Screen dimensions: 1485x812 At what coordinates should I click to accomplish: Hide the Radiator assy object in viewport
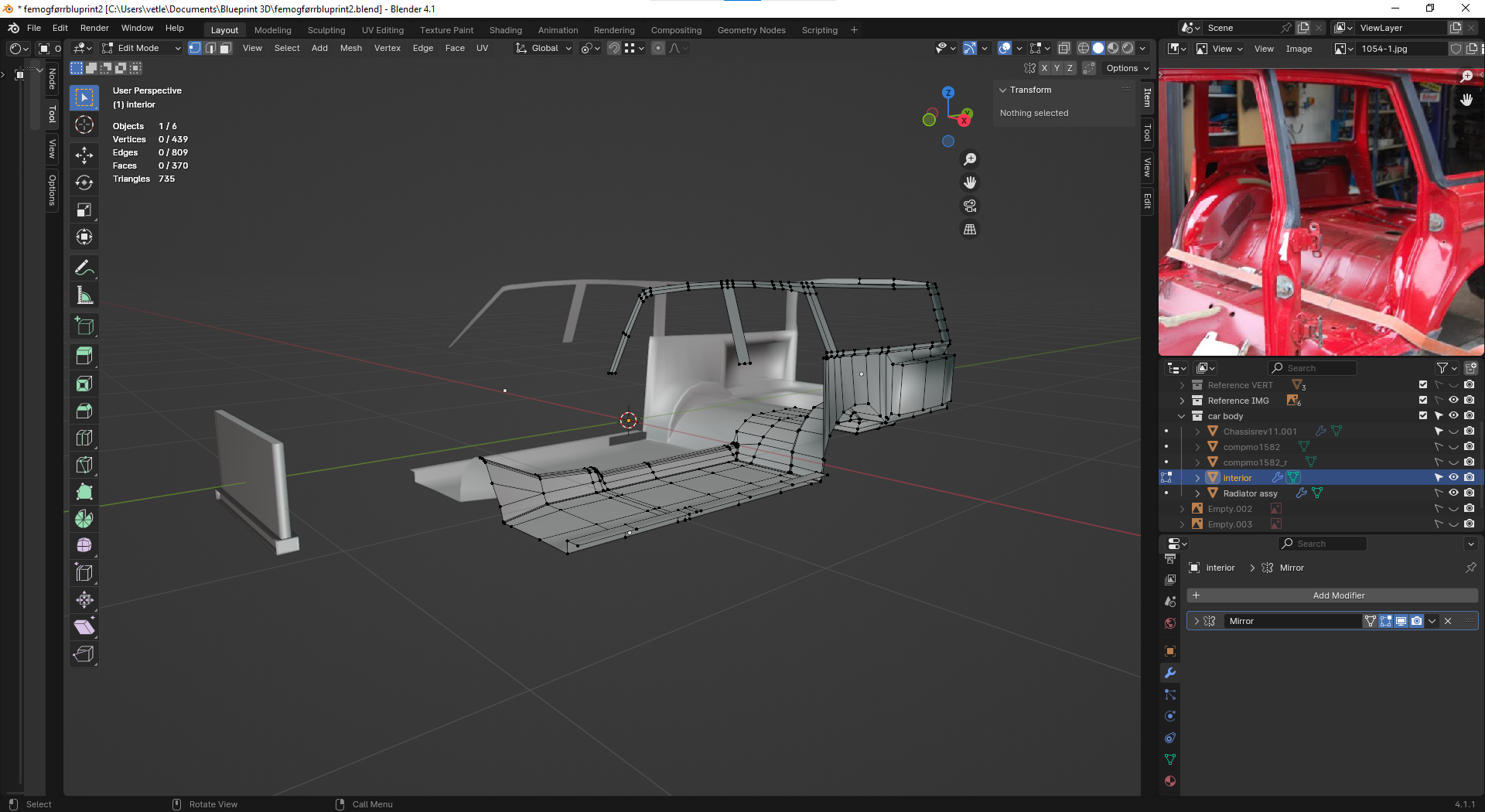(1453, 493)
